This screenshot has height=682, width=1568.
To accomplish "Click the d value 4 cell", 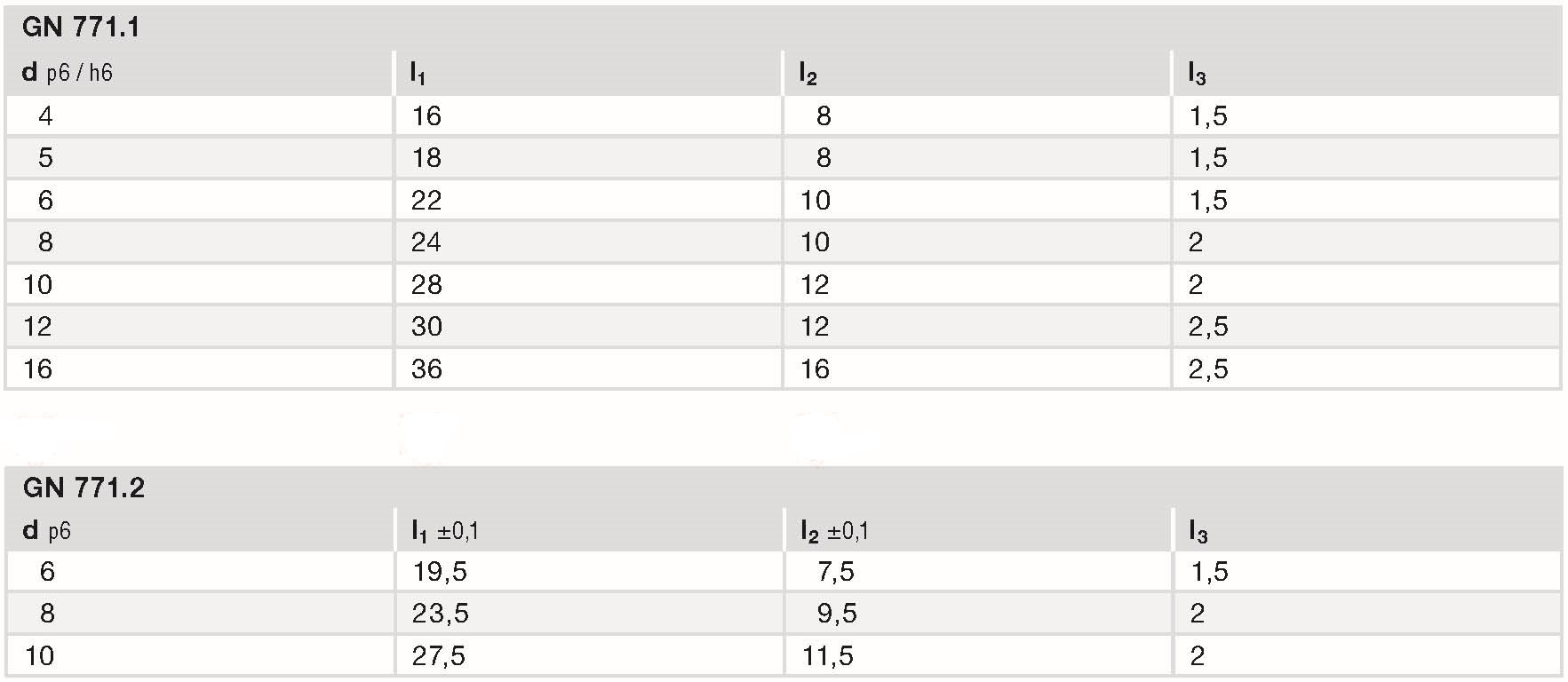I will [45, 116].
